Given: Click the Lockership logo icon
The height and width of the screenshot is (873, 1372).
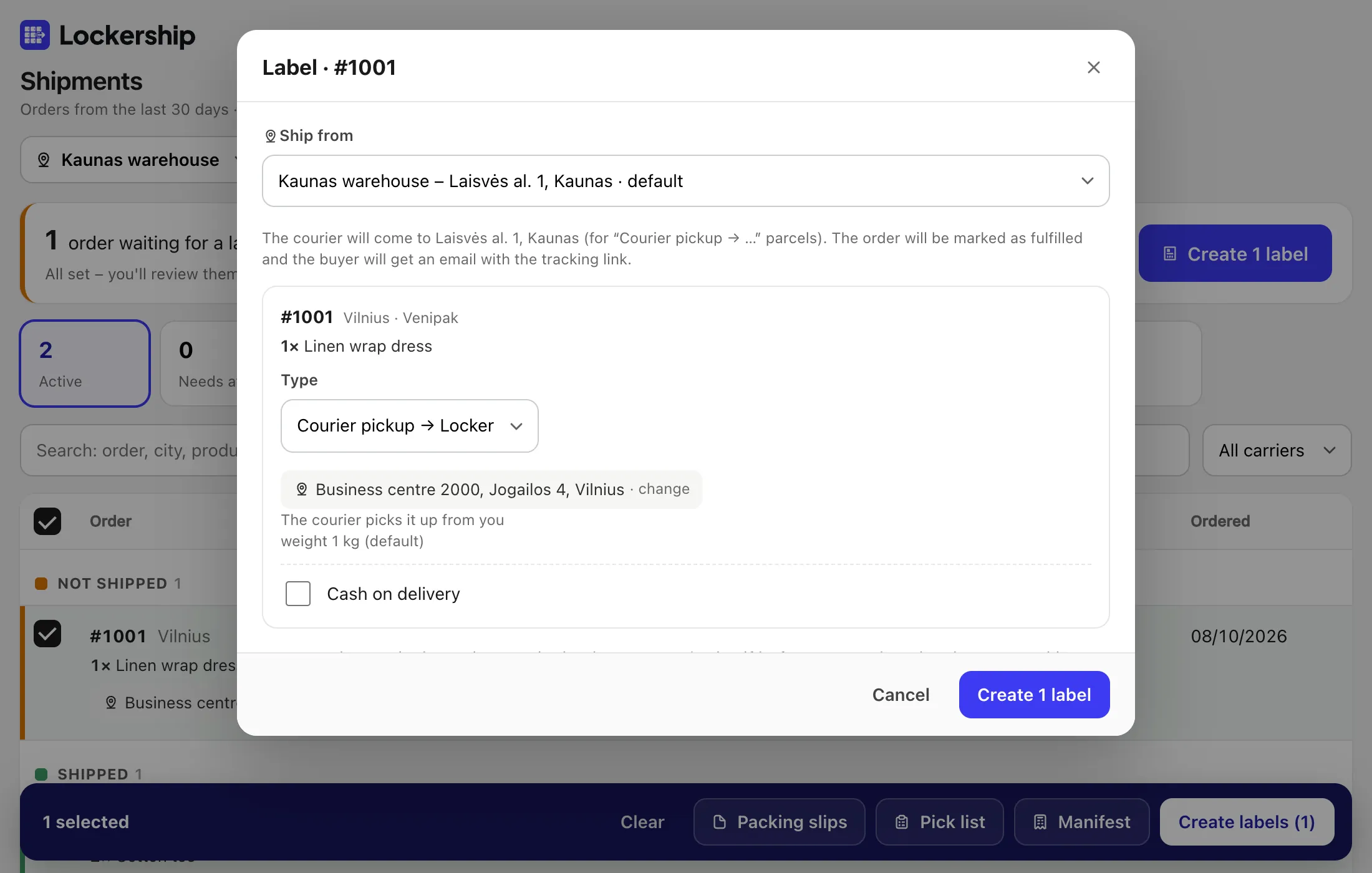Looking at the screenshot, I should pyautogui.click(x=35, y=35).
